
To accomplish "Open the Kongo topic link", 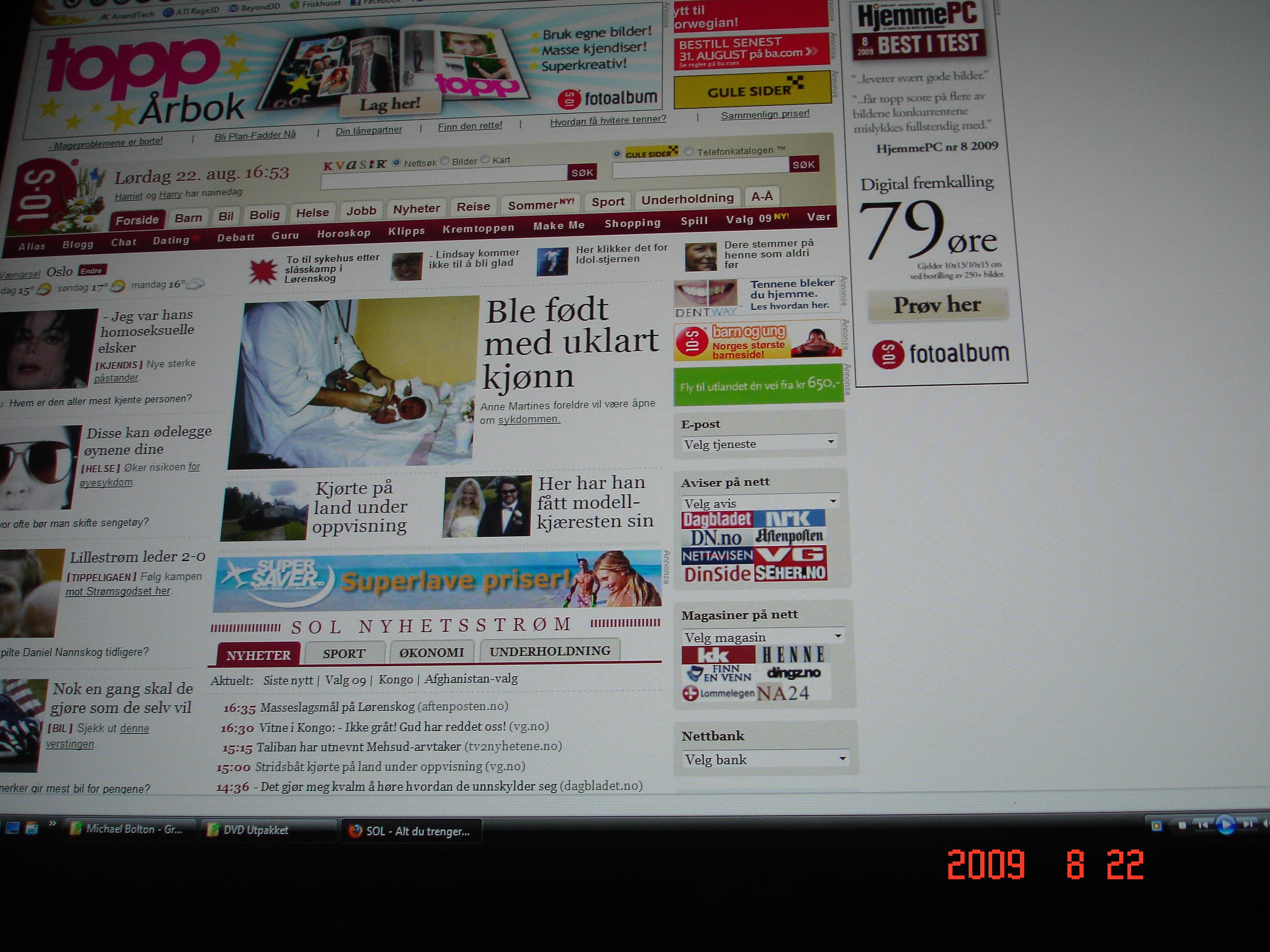I will pos(396,679).
